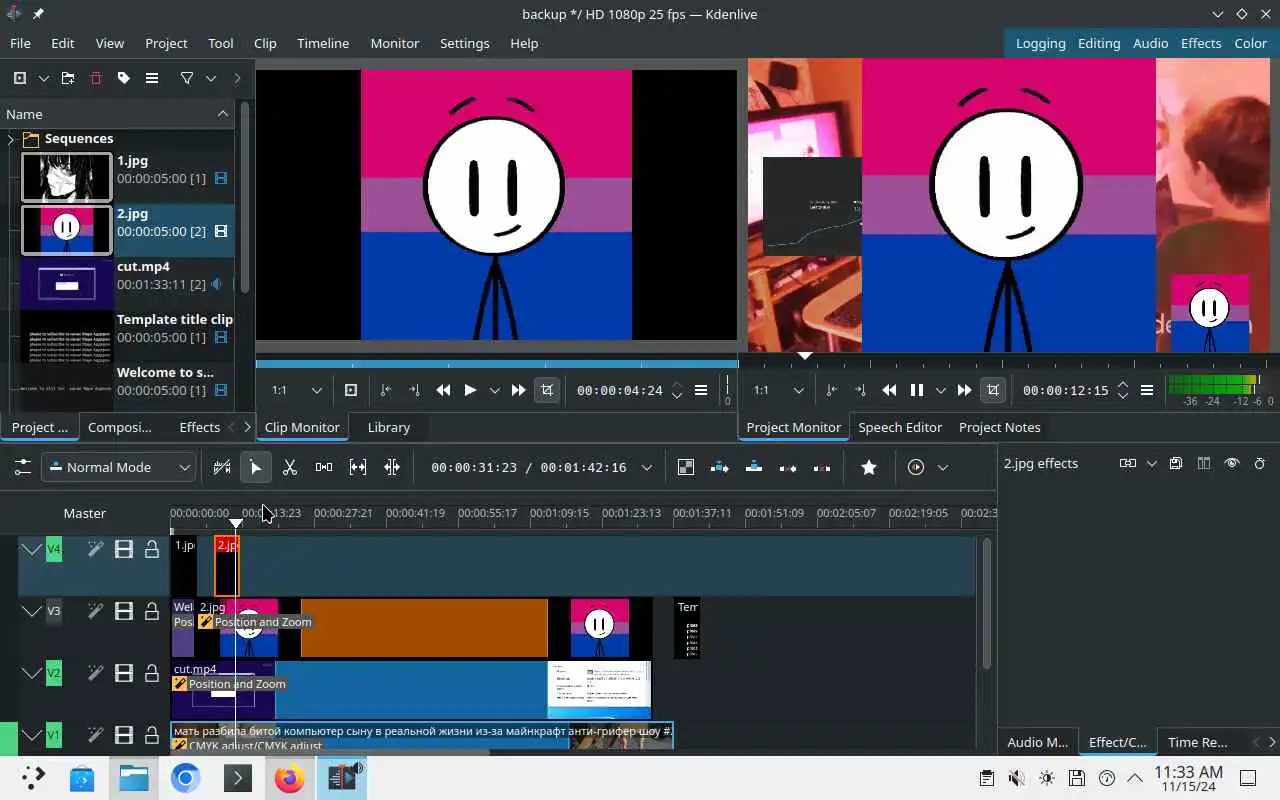Toggle hide video on track V2

coord(124,673)
